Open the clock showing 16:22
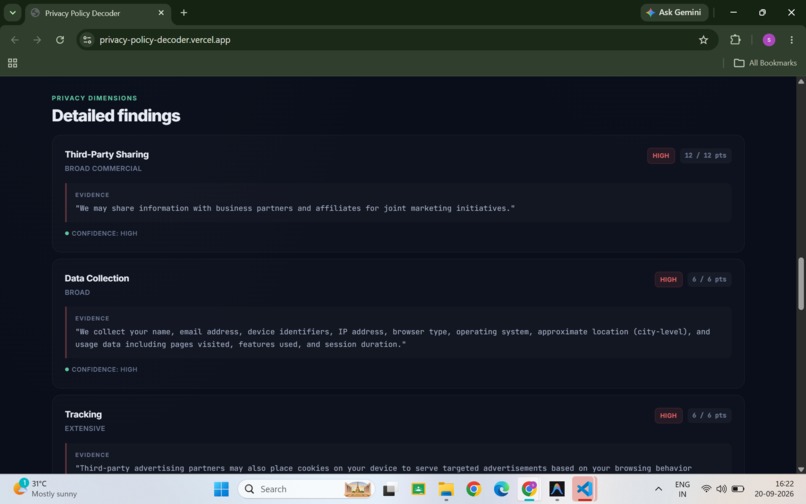Screen dimensions: 806x504 coord(775,489)
